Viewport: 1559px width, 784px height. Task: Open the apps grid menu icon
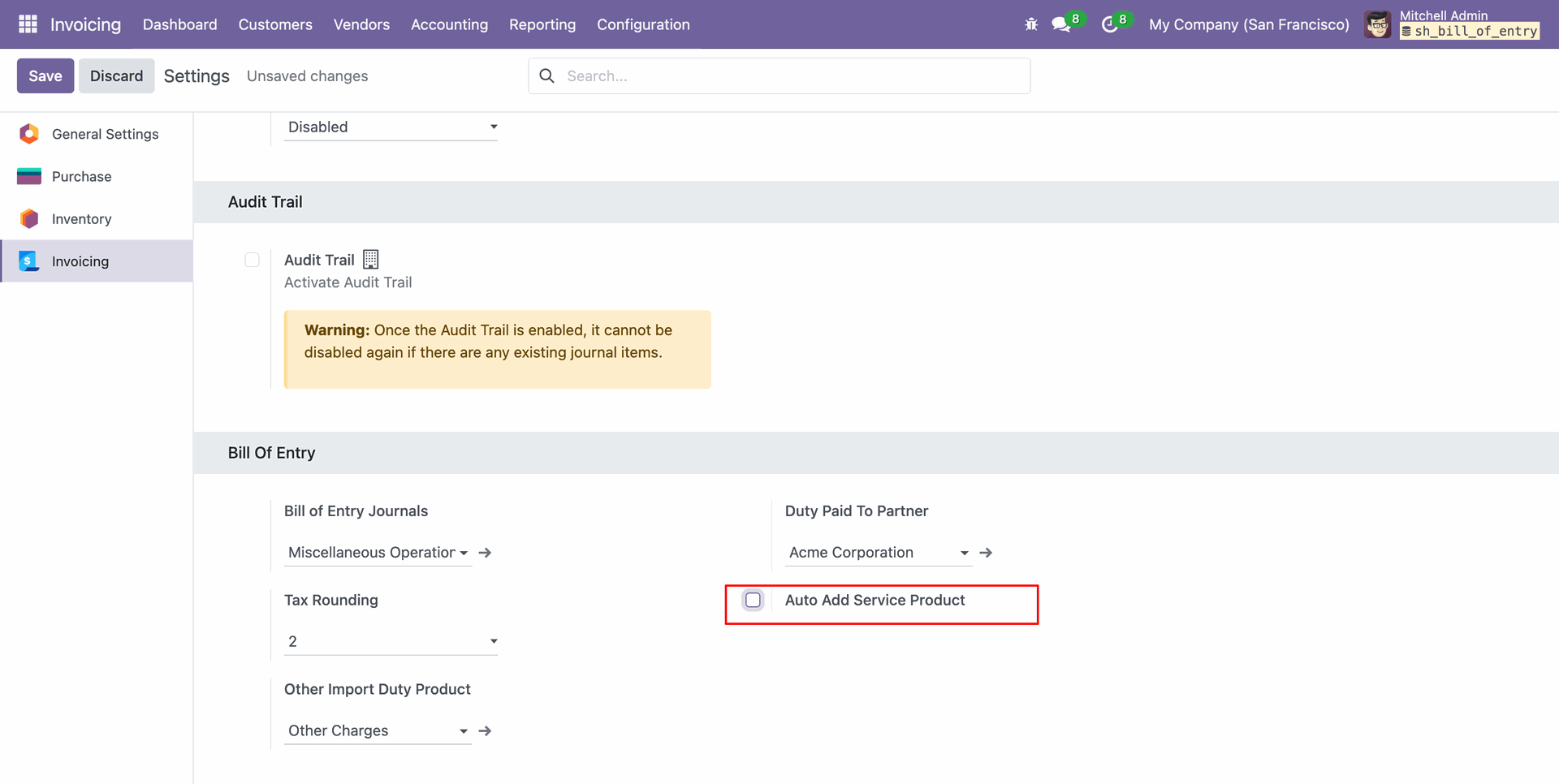point(28,24)
